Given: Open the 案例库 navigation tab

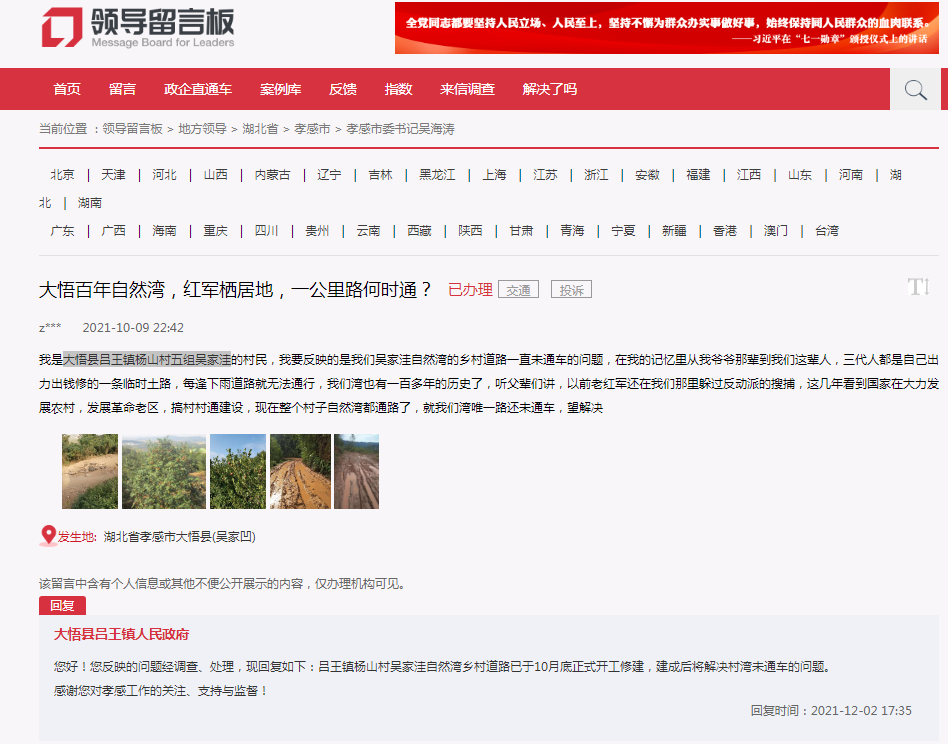Looking at the screenshot, I should click(x=280, y=89).
